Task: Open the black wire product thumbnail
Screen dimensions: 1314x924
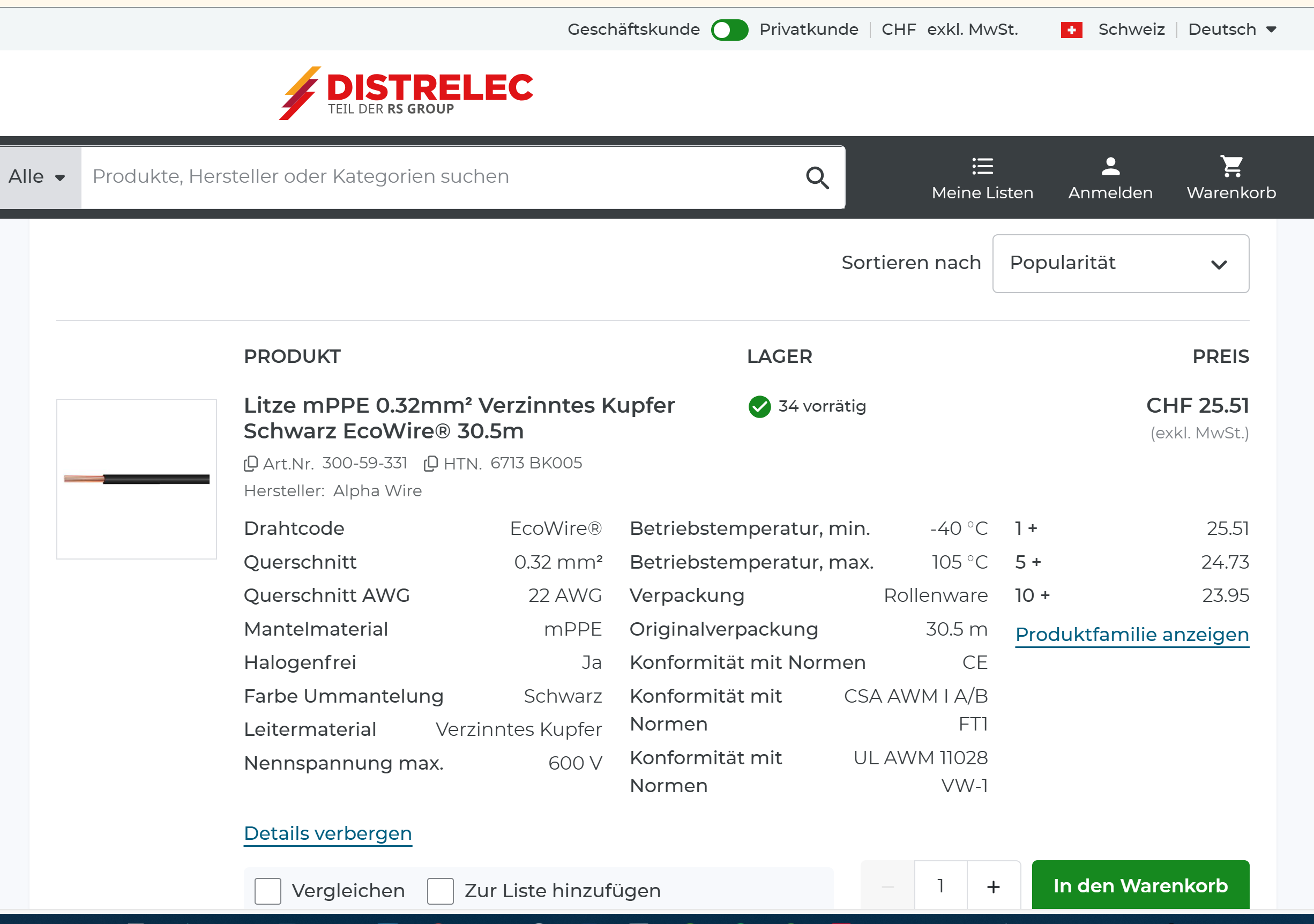Action: tap(136, 479)
